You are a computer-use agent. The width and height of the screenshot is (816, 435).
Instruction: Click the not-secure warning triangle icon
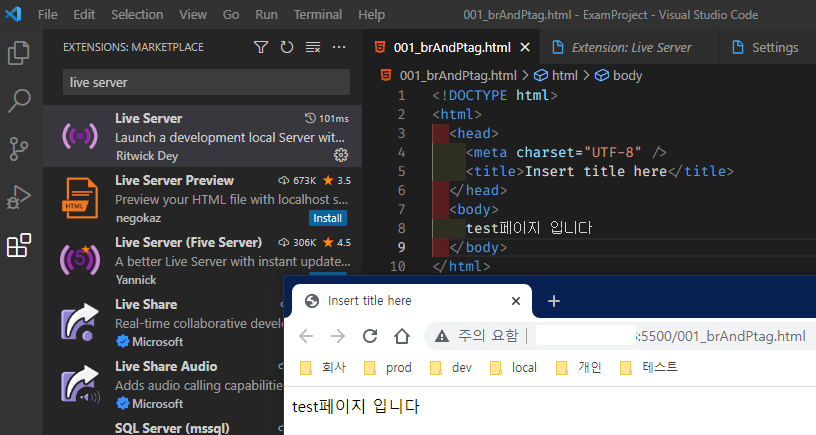[x=442, y=336]
